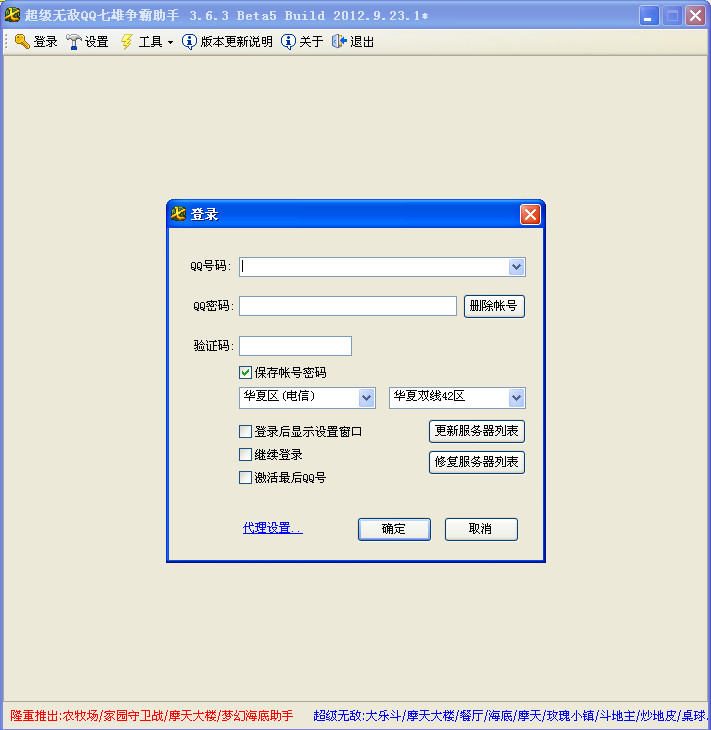Click the info icon beside 版本更新说明
This screenshot has width=711, height=730.
point(189,41)
